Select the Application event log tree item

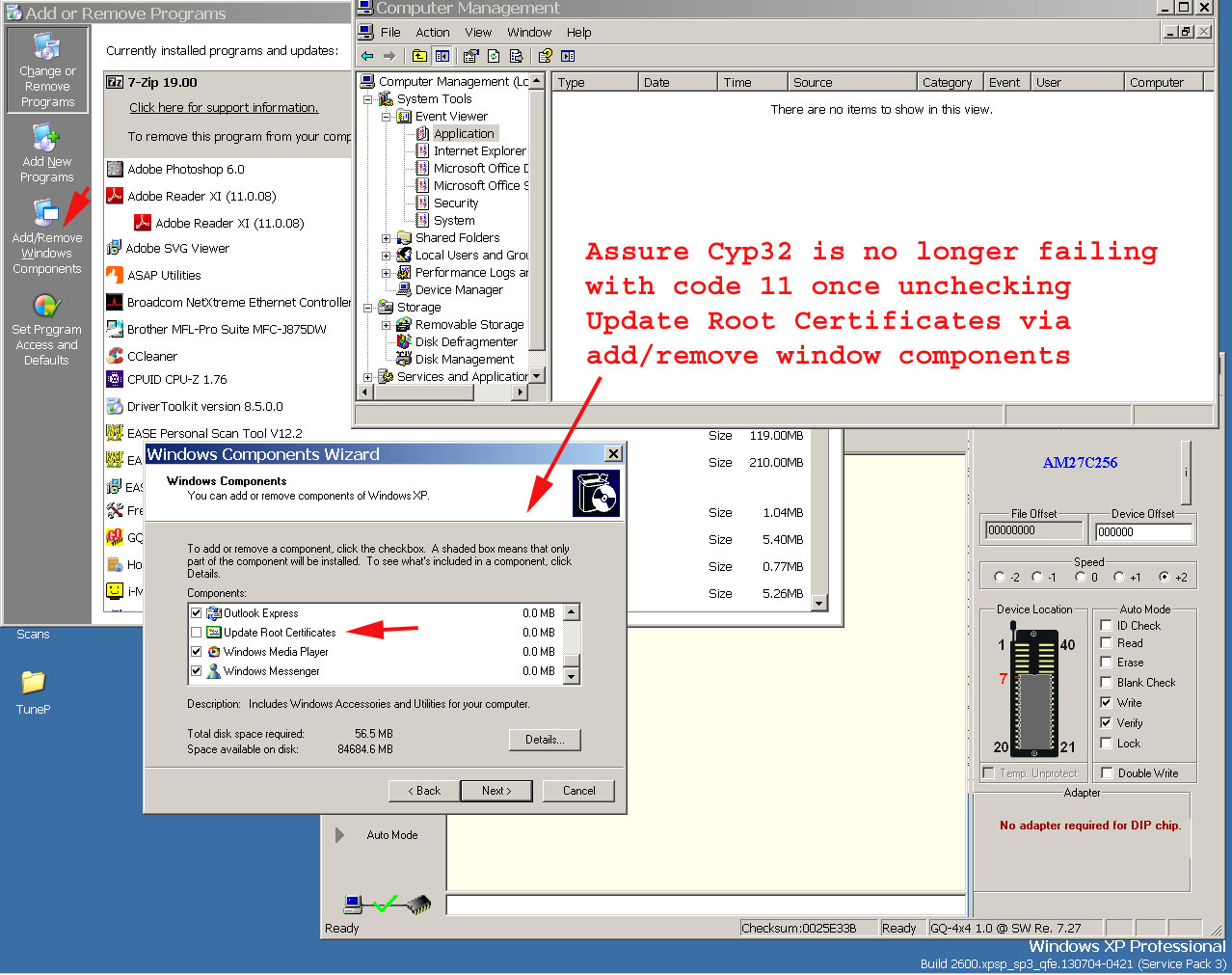tap(464, 134)
